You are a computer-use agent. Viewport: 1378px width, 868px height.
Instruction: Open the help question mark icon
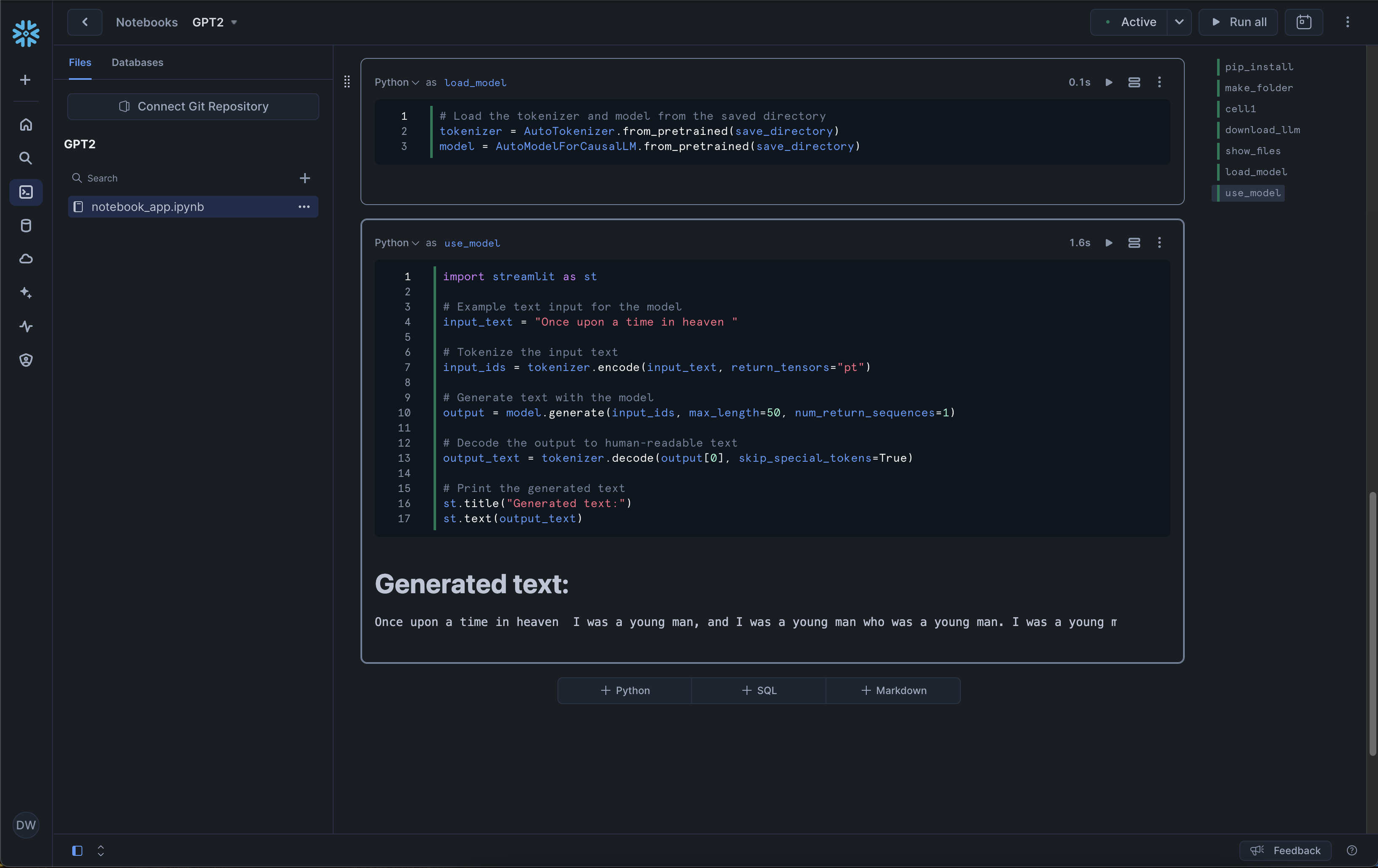1352,850
